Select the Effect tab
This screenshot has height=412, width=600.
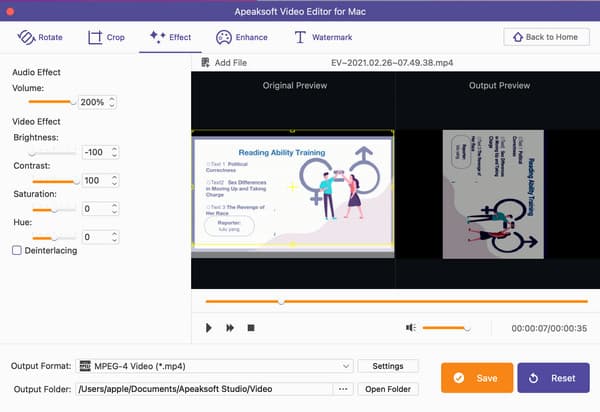coord(170,37)
